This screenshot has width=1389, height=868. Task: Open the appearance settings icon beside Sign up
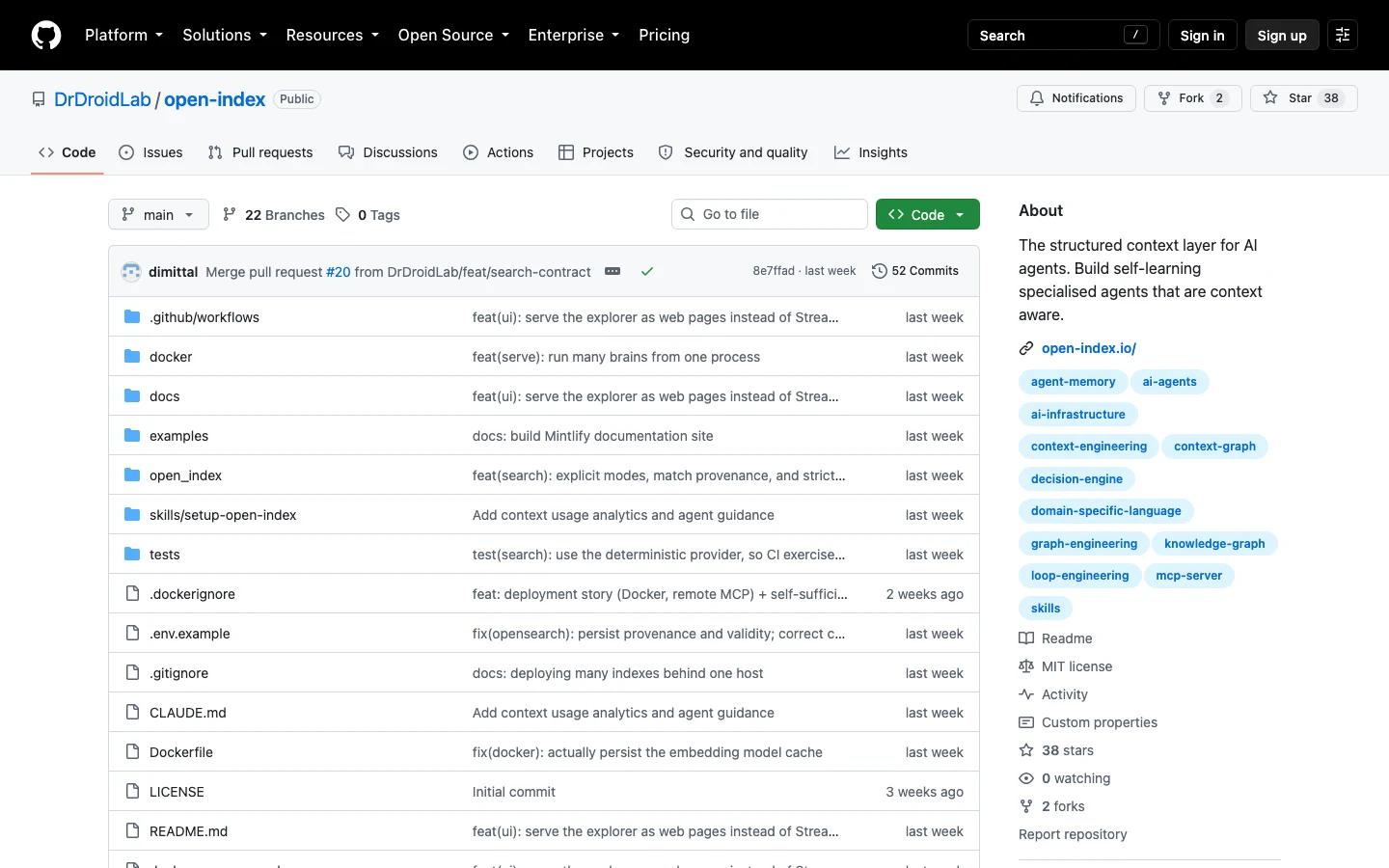pos(1343,35)
